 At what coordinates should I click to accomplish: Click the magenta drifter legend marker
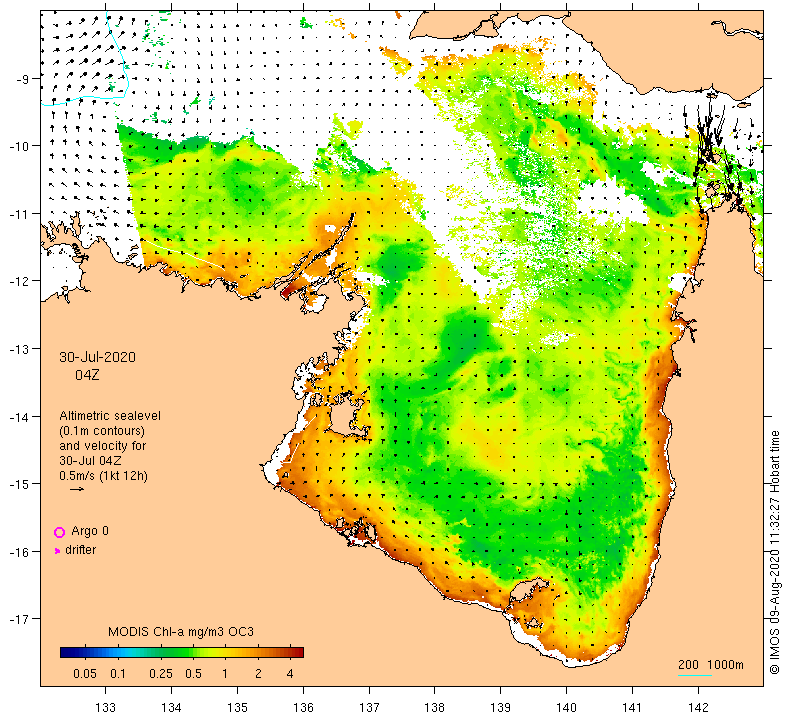57,551
